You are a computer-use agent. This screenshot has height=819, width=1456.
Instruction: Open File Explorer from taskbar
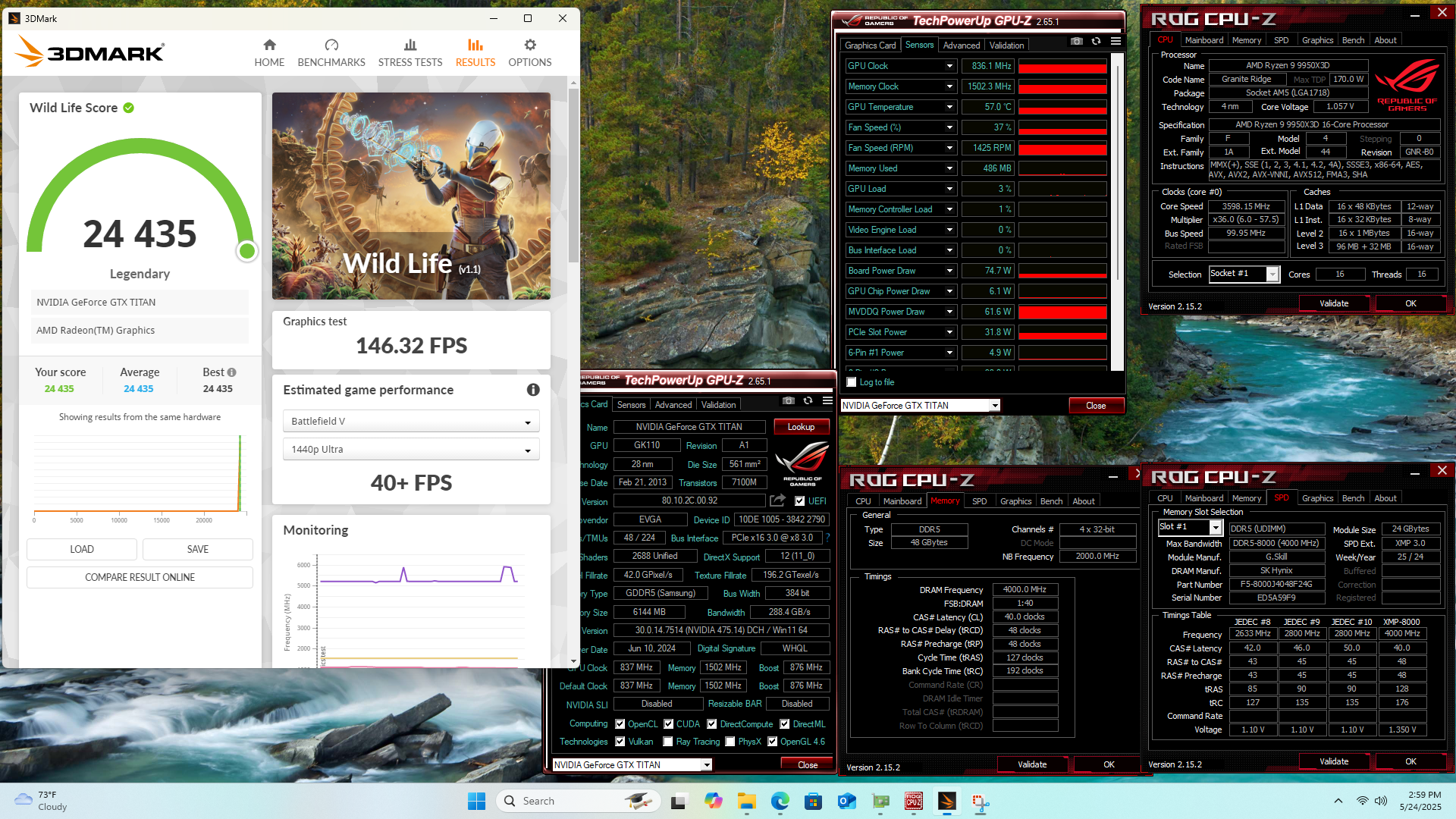747,801
